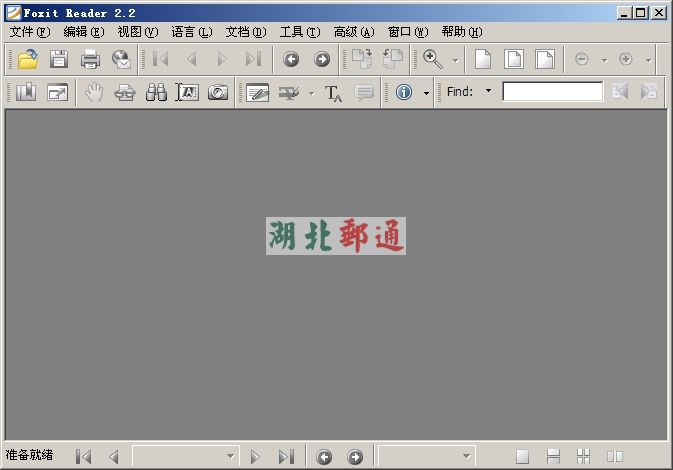Click last page button in status bar

tap(286, 456)
